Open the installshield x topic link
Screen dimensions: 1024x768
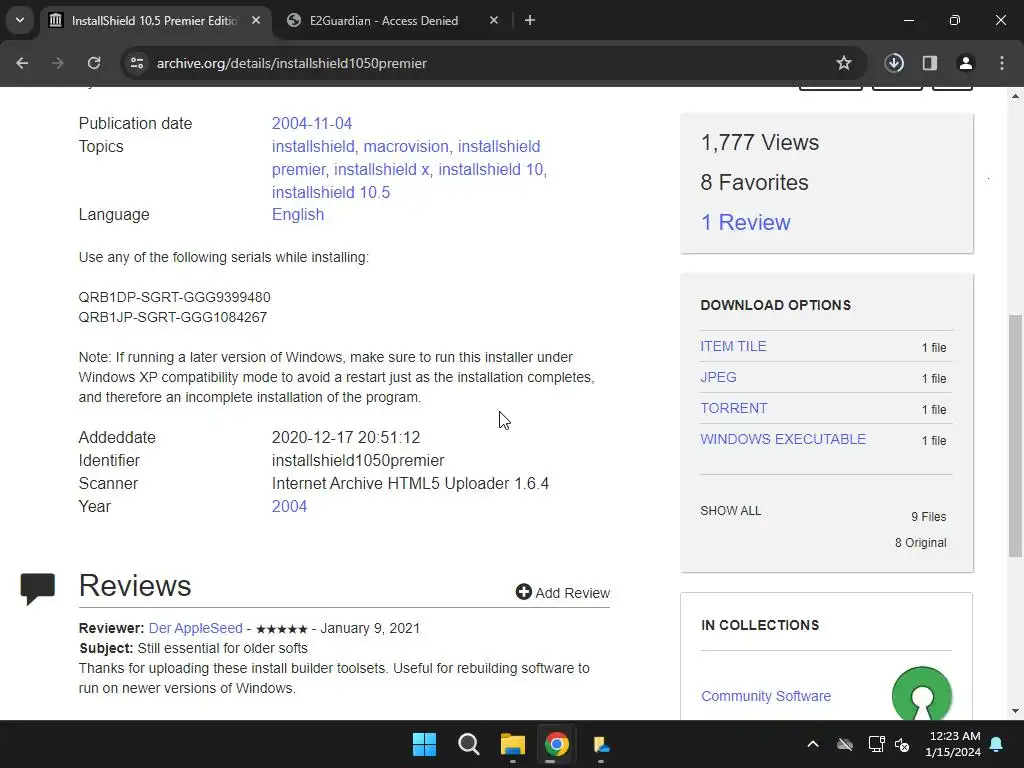[x=381, y=169]
